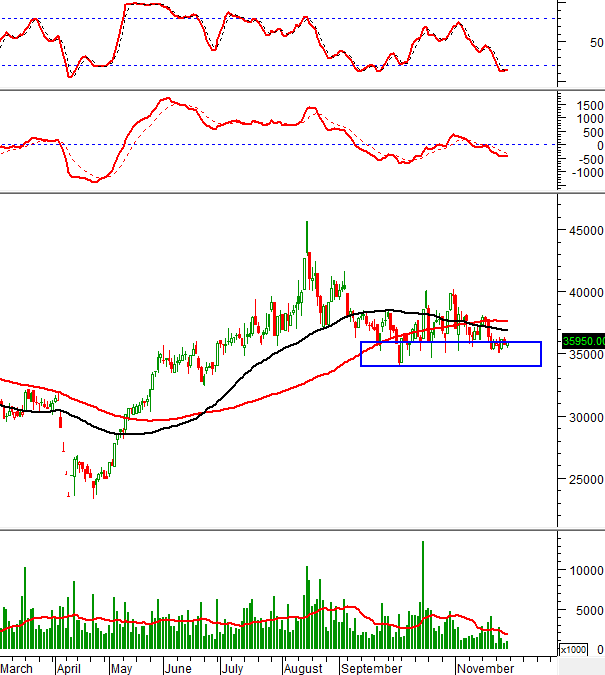Click the July label on time axis

point(231,667)
